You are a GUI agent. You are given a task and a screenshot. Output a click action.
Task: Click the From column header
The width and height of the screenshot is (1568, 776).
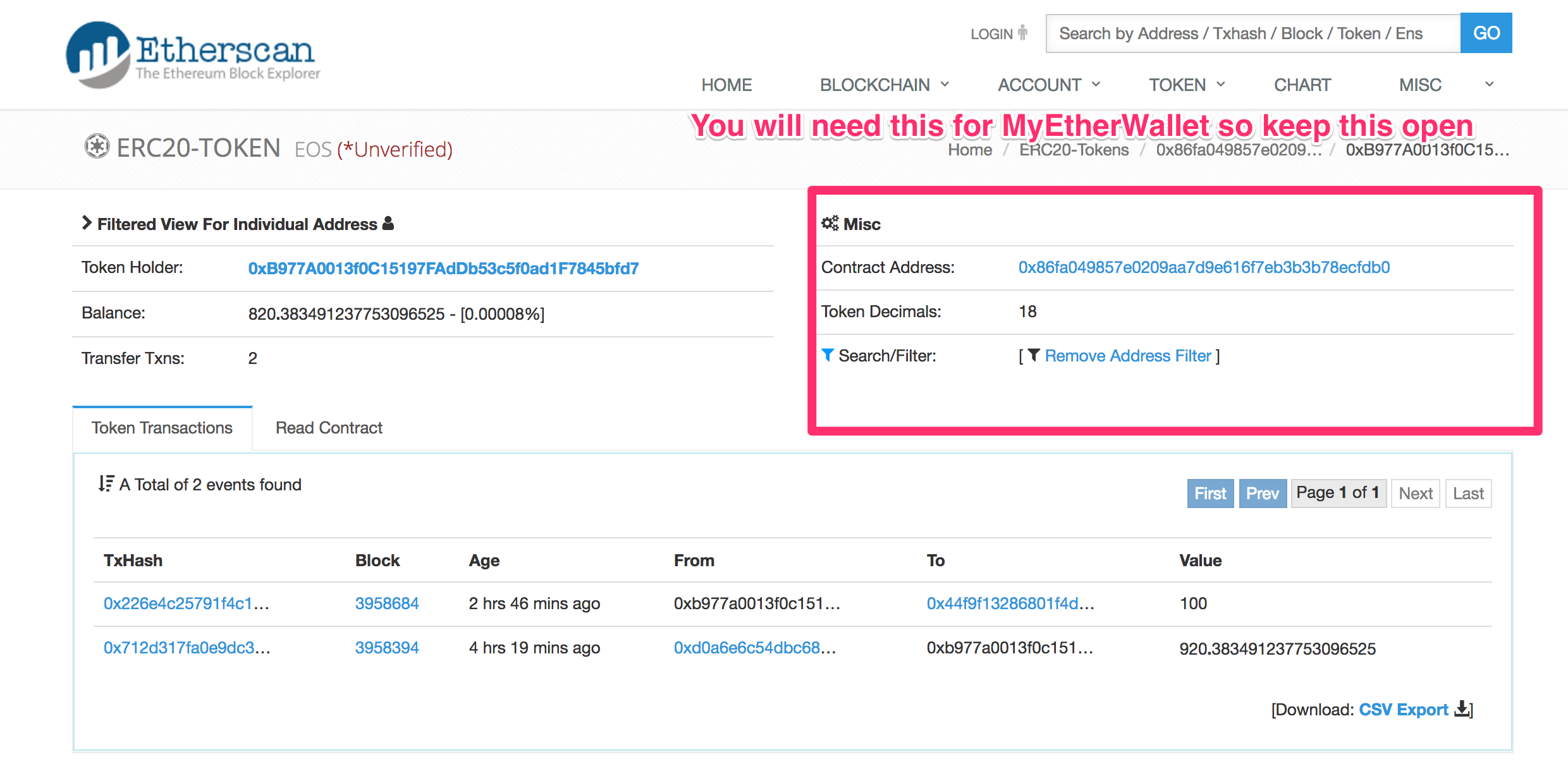point(694,561)
